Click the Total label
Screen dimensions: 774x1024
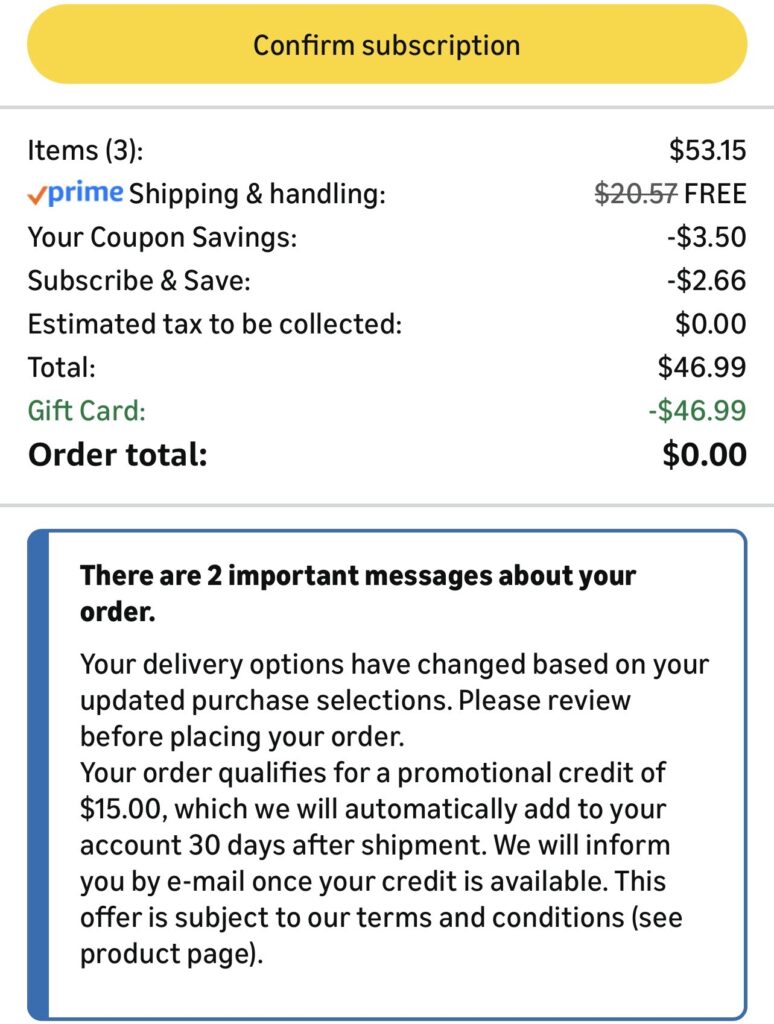click(62, 367)
